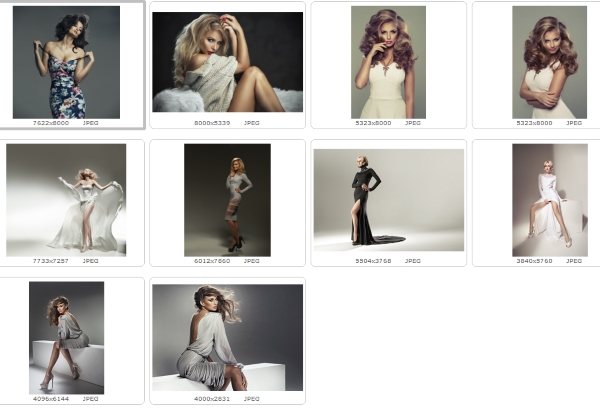Click the JPEG label beside 8000x5339
This screenshot has height=409, width=600.
(x=251, y=122)
